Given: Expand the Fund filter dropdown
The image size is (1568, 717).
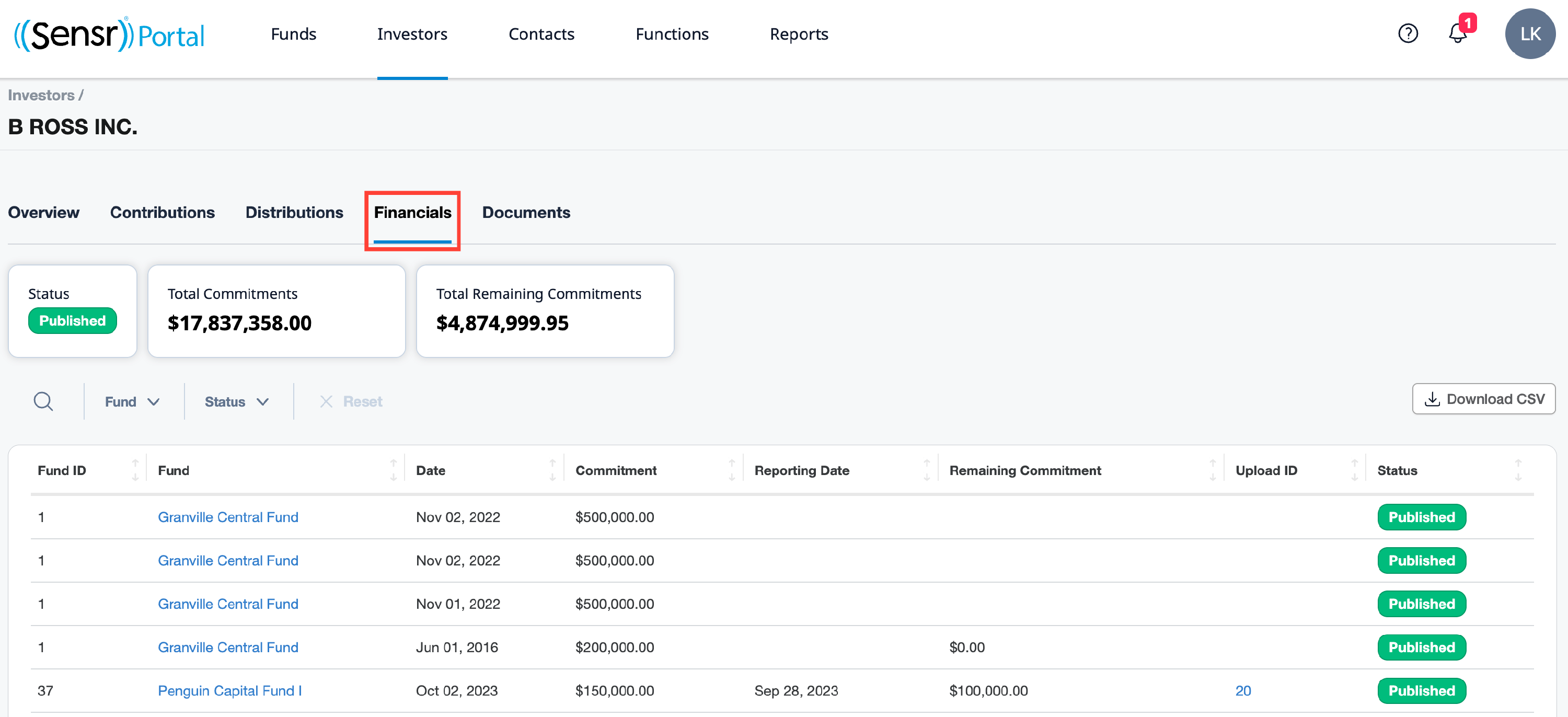Looking at the screenshot, I should 132,402.
